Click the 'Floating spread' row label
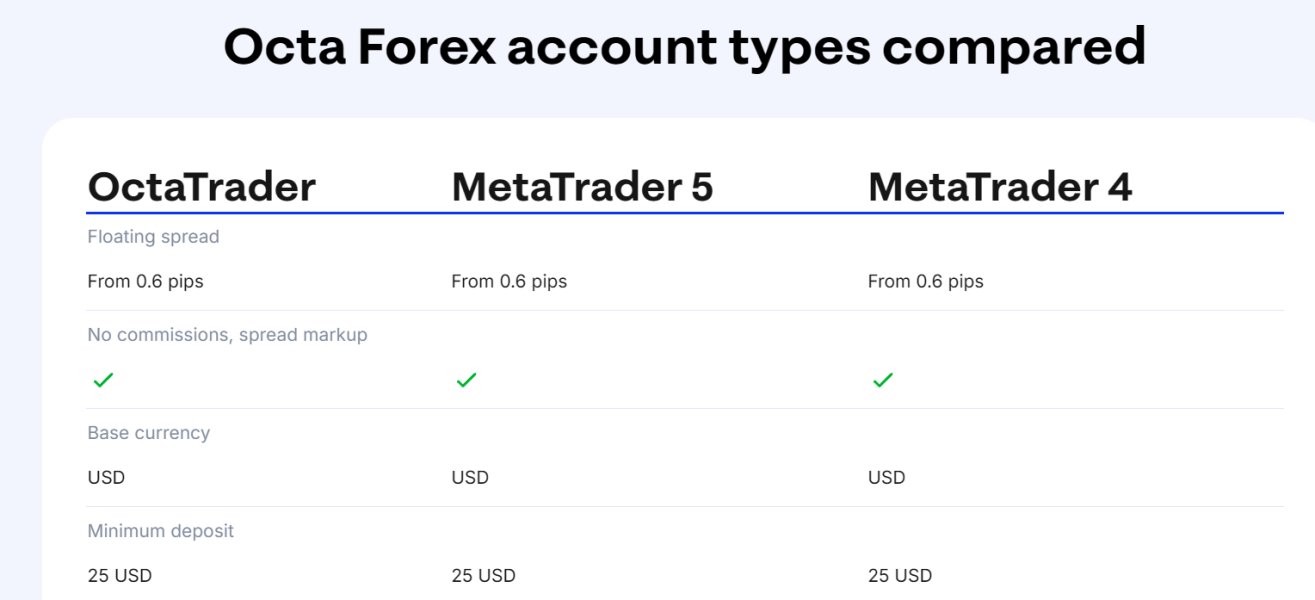 click(x=153, y=237)
